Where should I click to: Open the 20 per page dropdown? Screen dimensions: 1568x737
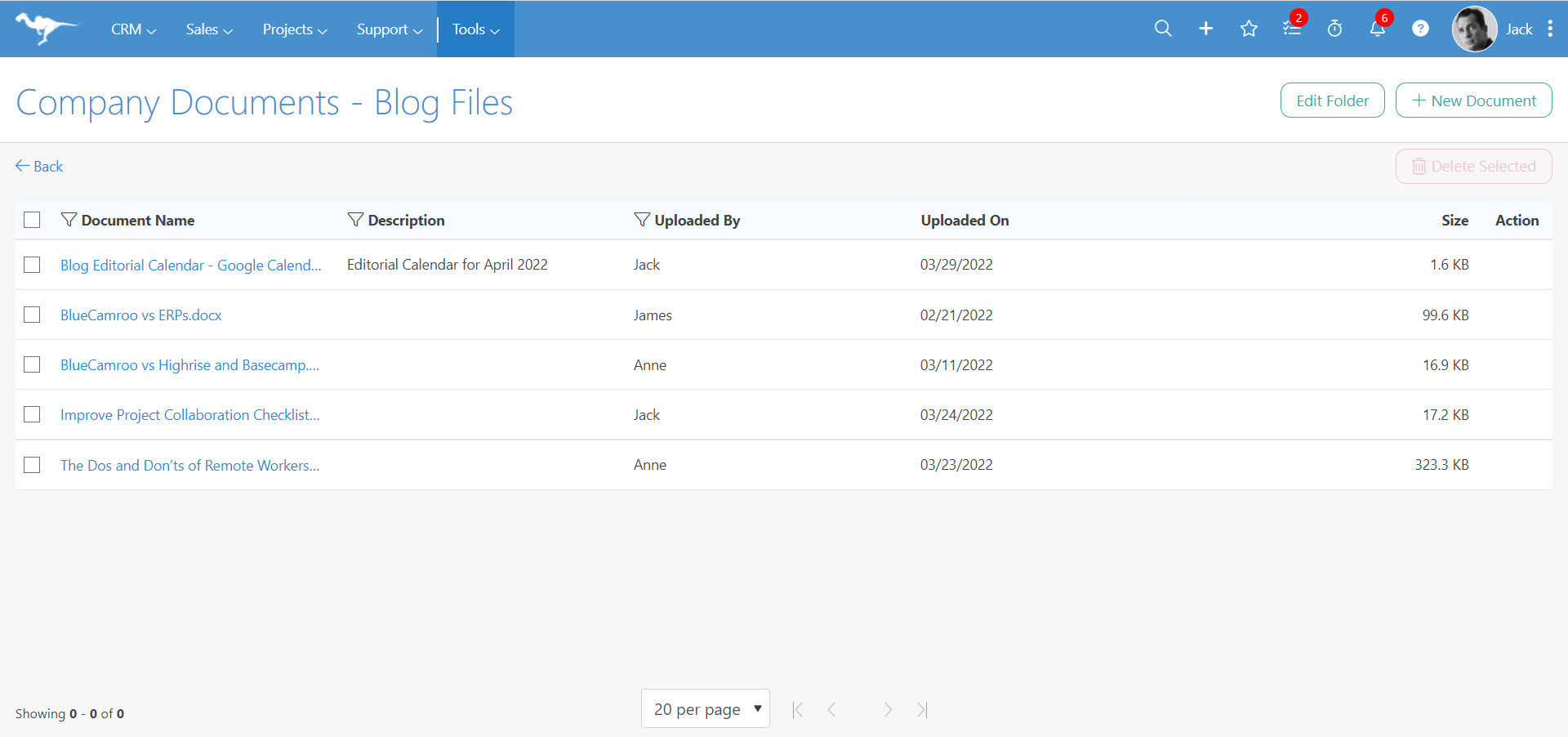tap(706, 708)
